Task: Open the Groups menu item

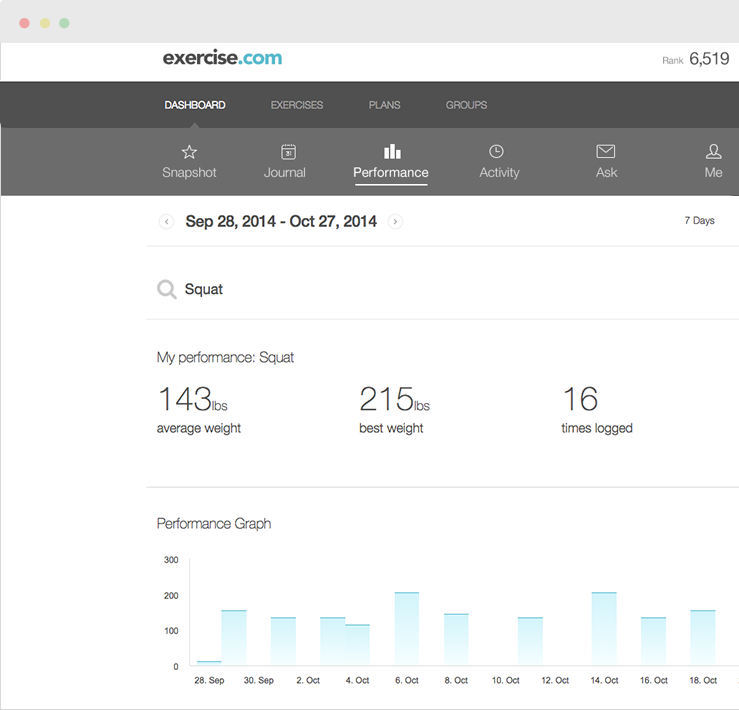Action: (x=467, y=105)
